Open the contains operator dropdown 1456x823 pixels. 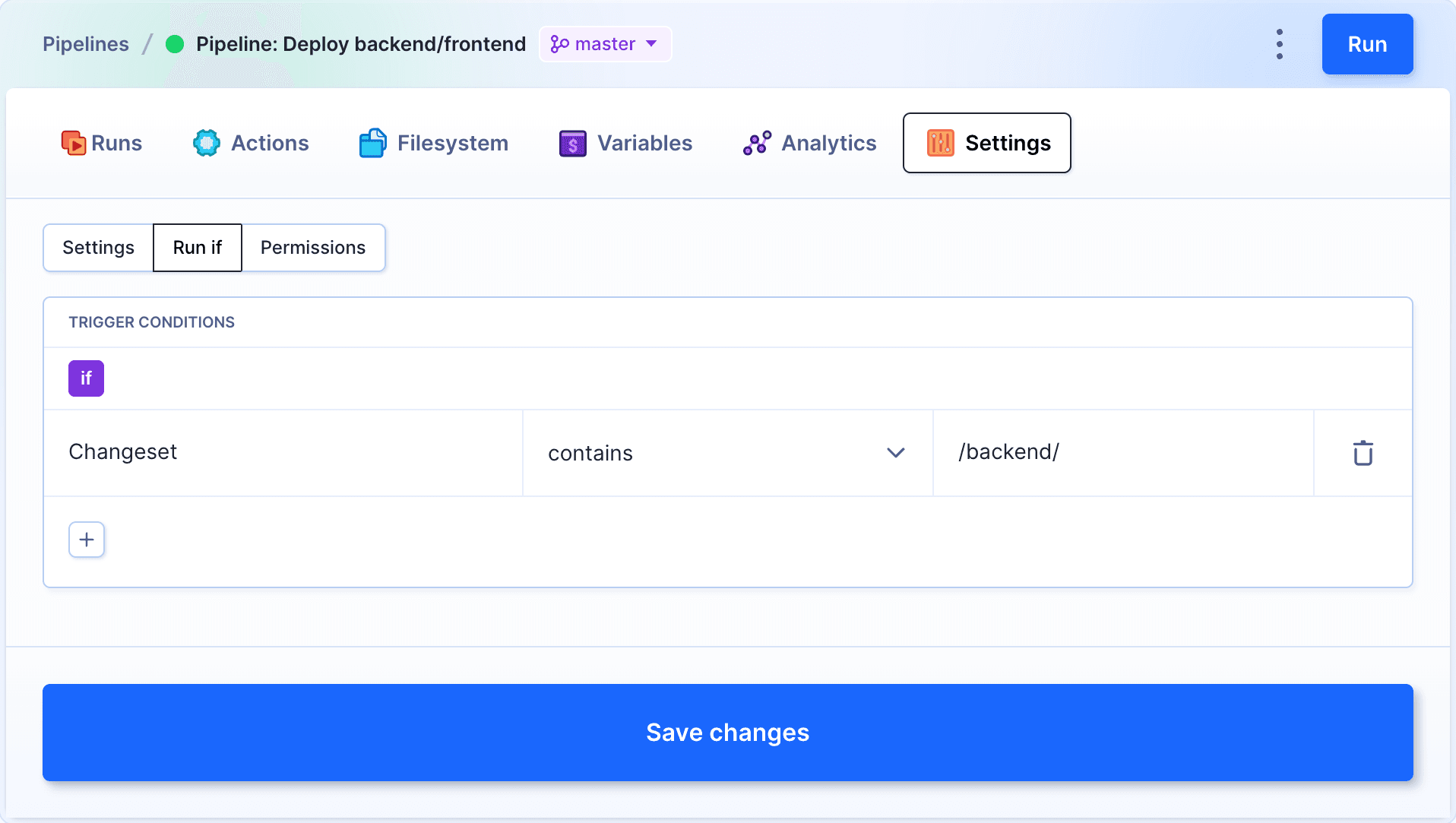point(728,453)
